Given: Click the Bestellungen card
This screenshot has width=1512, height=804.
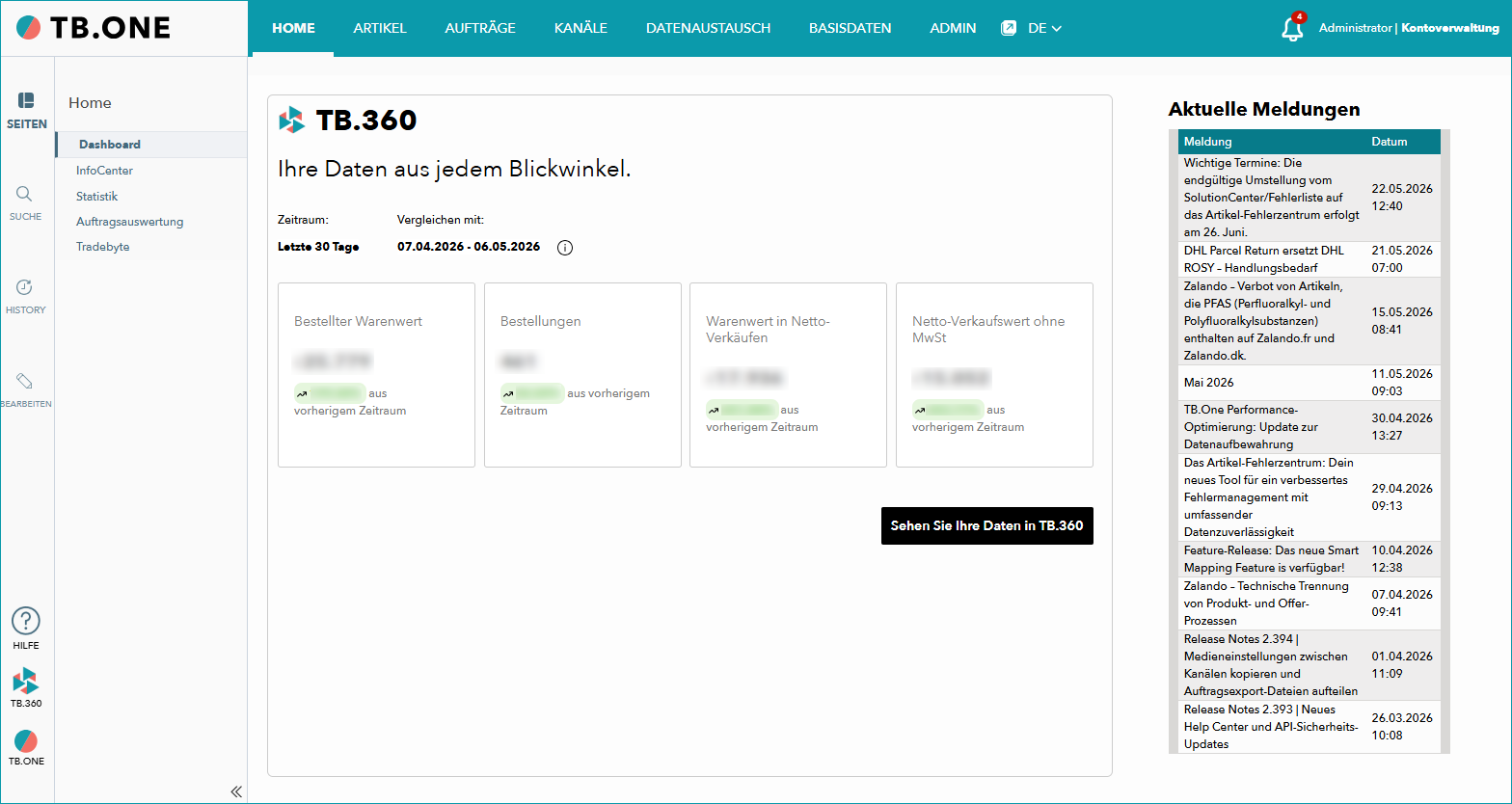Looking at the screenshot, I should (x=582, y=375).
